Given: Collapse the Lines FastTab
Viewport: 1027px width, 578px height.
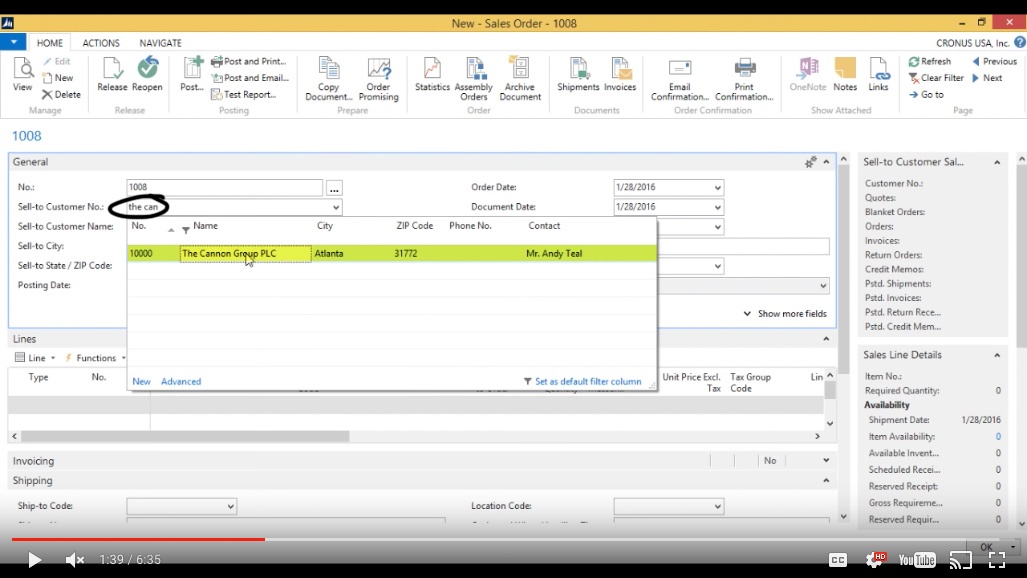Looking at the screenshot, I should 827,339.
